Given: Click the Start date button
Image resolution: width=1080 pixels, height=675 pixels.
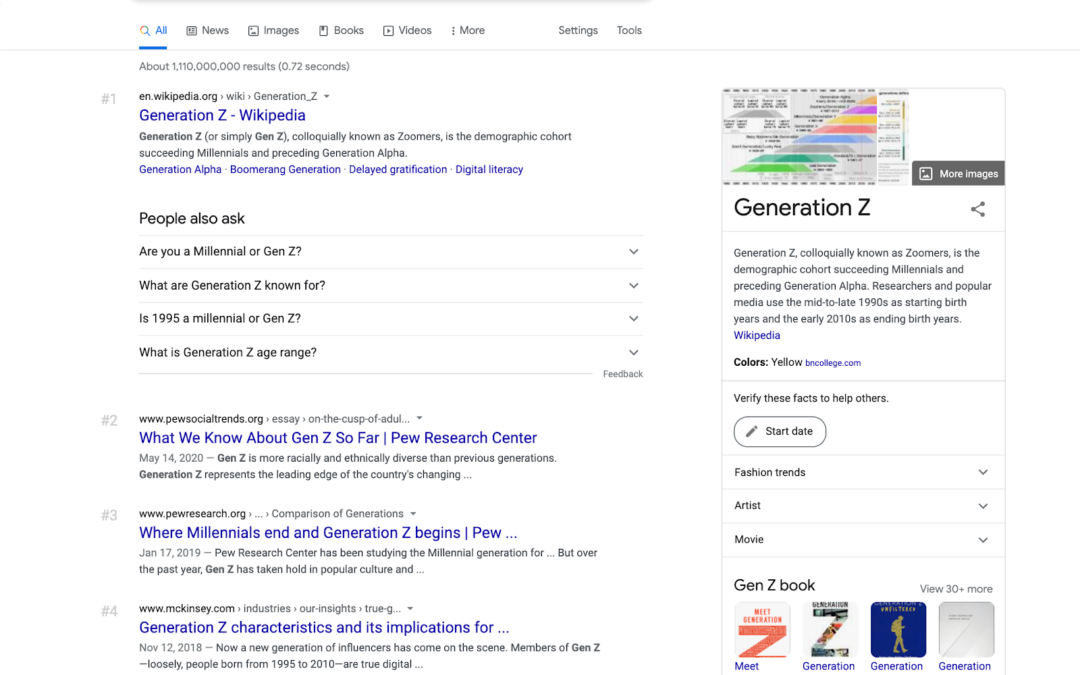Looking at the screenshot, I should point(779,431).
